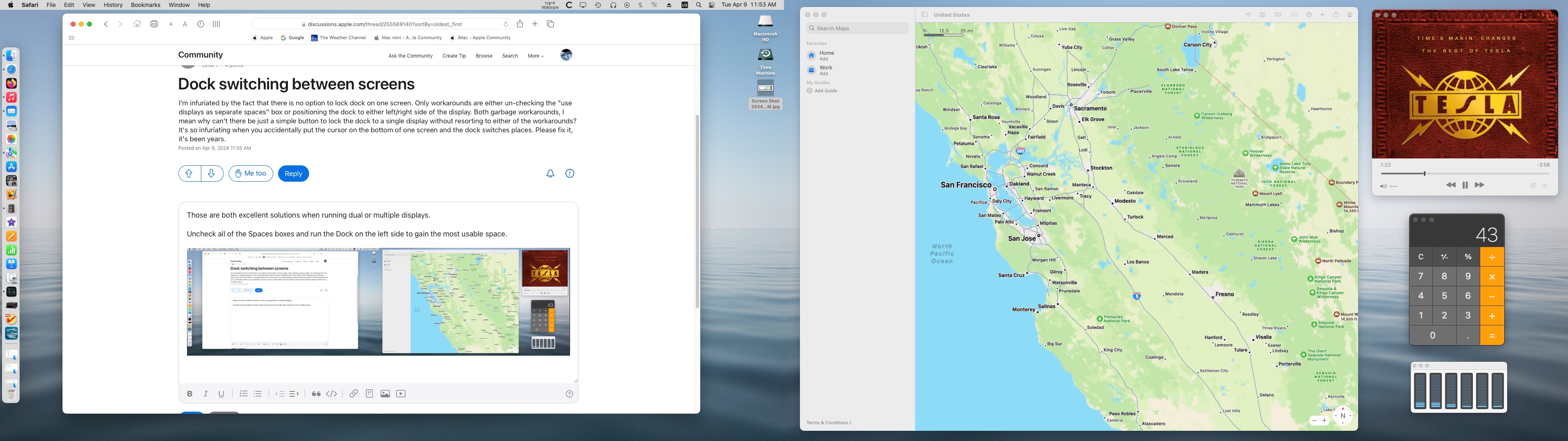Click the Search Maps field
Screen dimensions: 1568x441
pos(857,29)
